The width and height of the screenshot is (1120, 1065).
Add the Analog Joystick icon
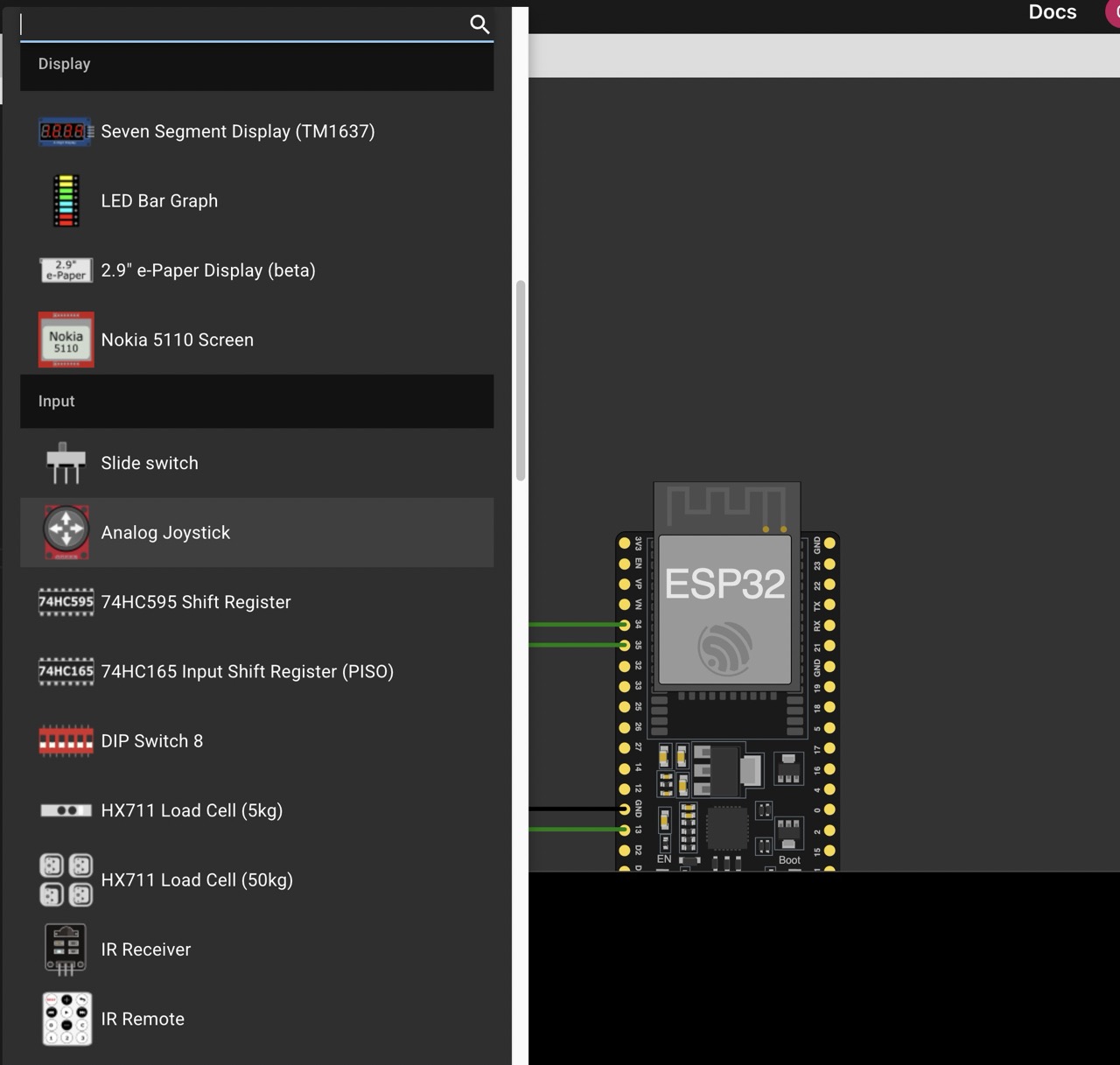coord(66,532)
